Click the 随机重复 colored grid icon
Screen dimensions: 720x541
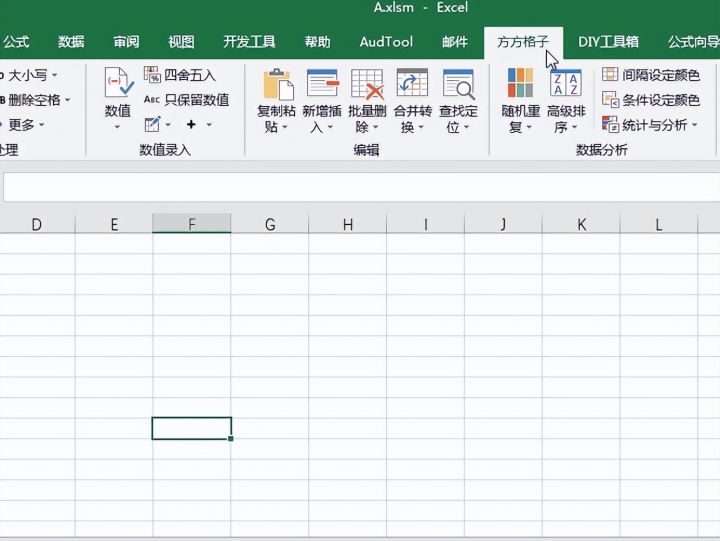click(x=520, y=83)
